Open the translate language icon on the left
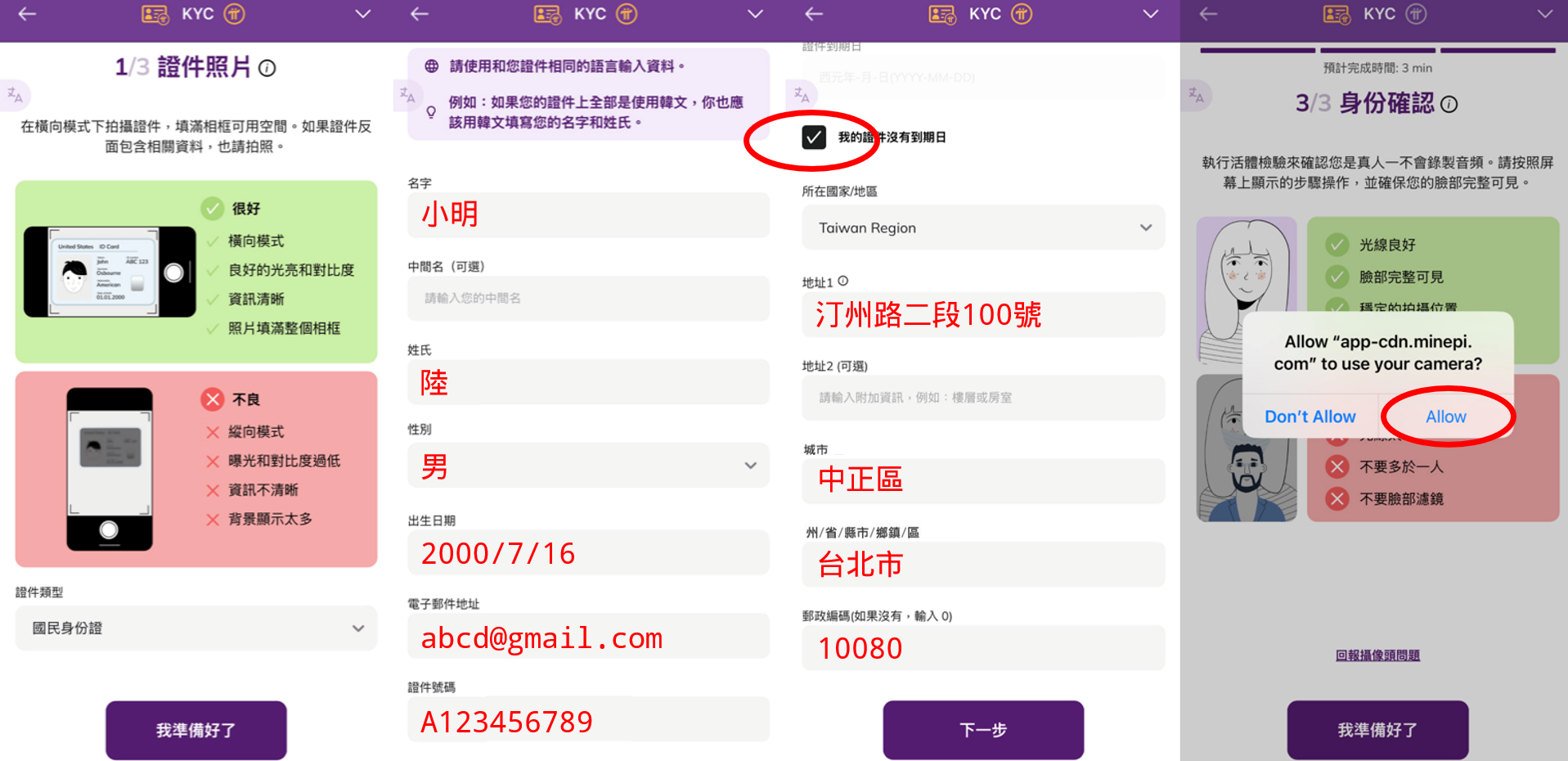The width and height of the screenshot is (1568, 761). (x=15, y=95)
